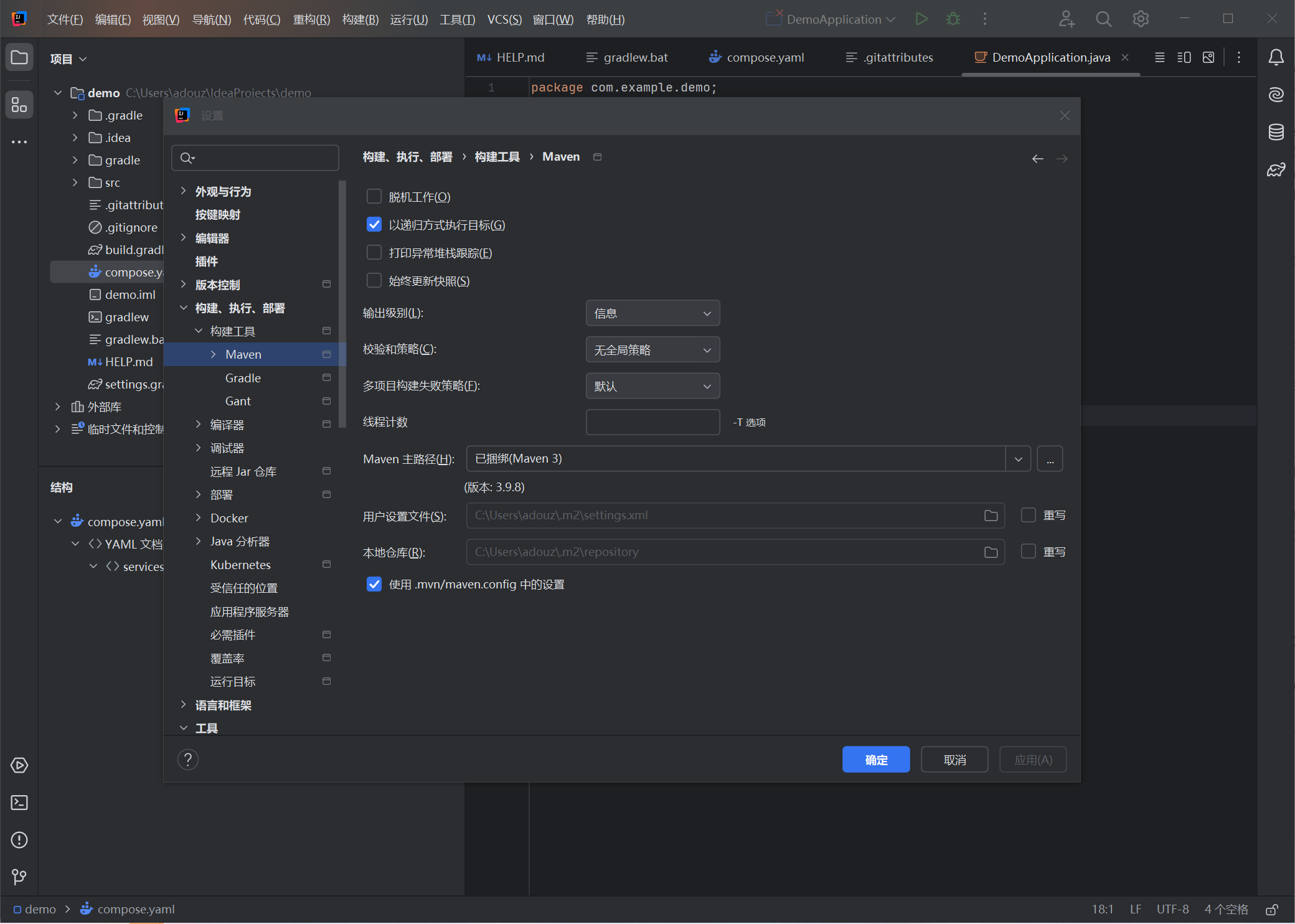
Task: Open the Terminal tool window icon
Action: point(19,803)
